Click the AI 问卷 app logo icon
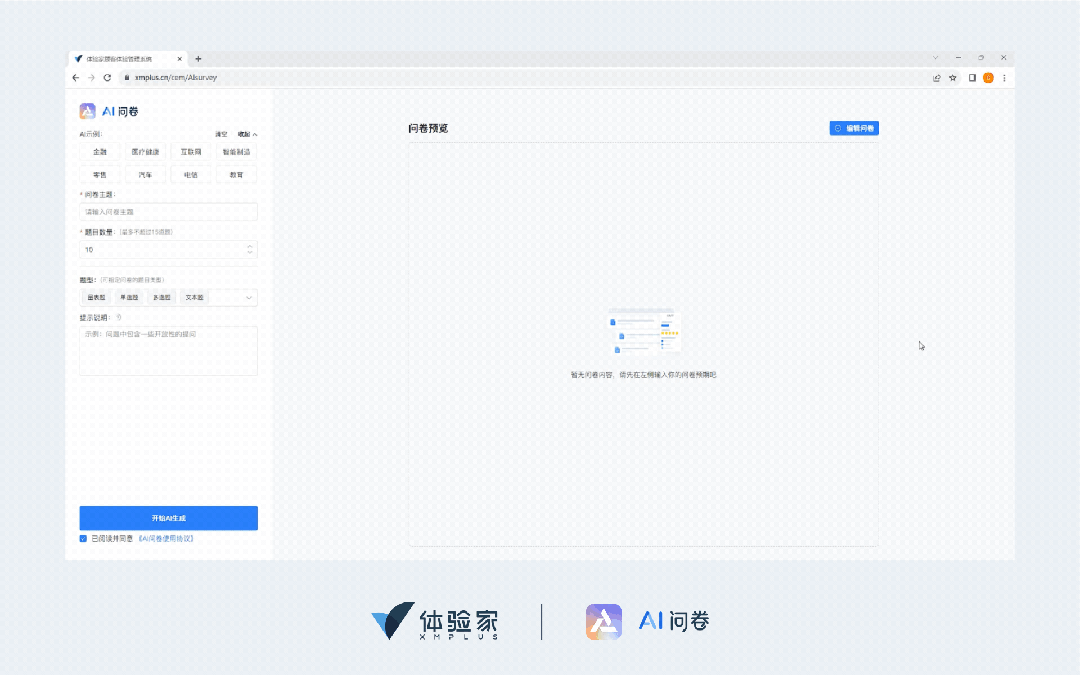This screenshot has height=675, width=1080. (x=88, y=110)
